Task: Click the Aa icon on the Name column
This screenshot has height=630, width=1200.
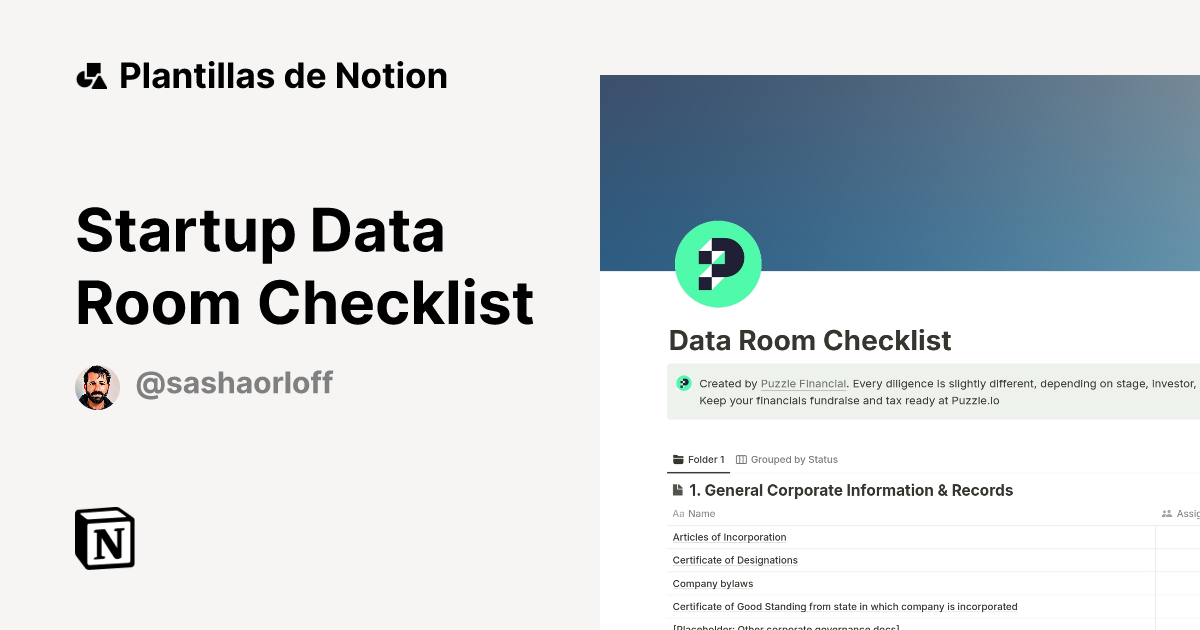Action: pos(678,513)
